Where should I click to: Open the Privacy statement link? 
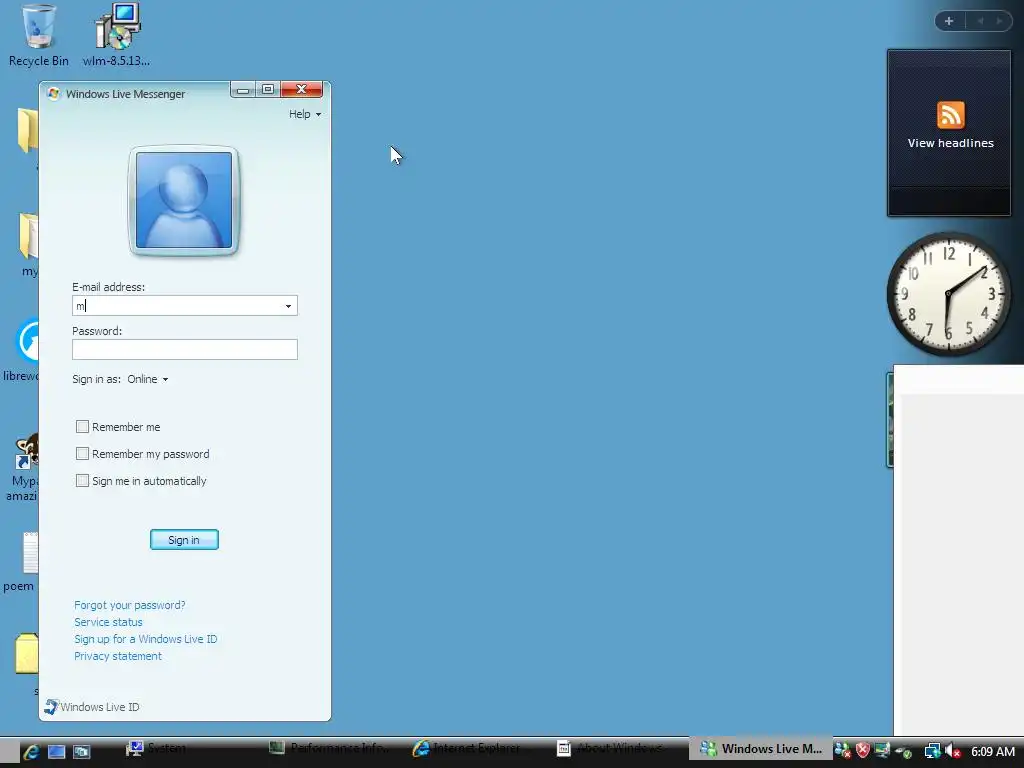click(x=118, y=656)
